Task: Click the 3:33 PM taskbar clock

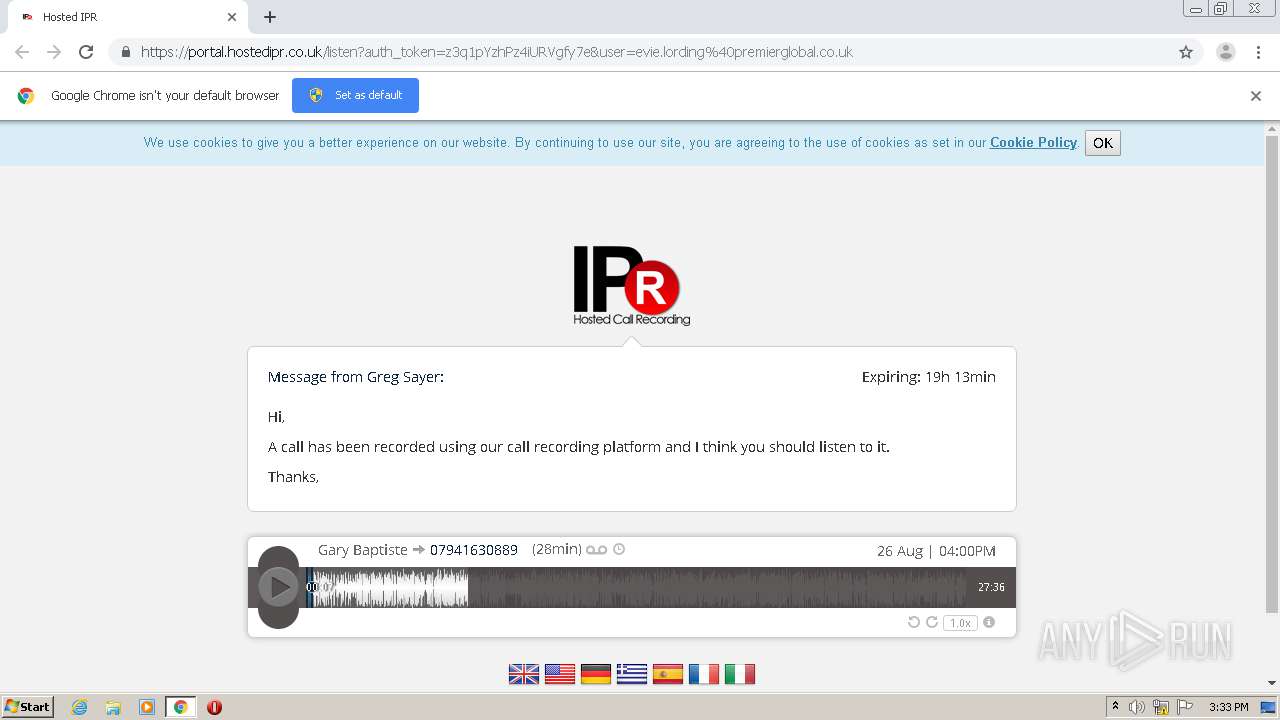Action: [x=1228, y=707]
